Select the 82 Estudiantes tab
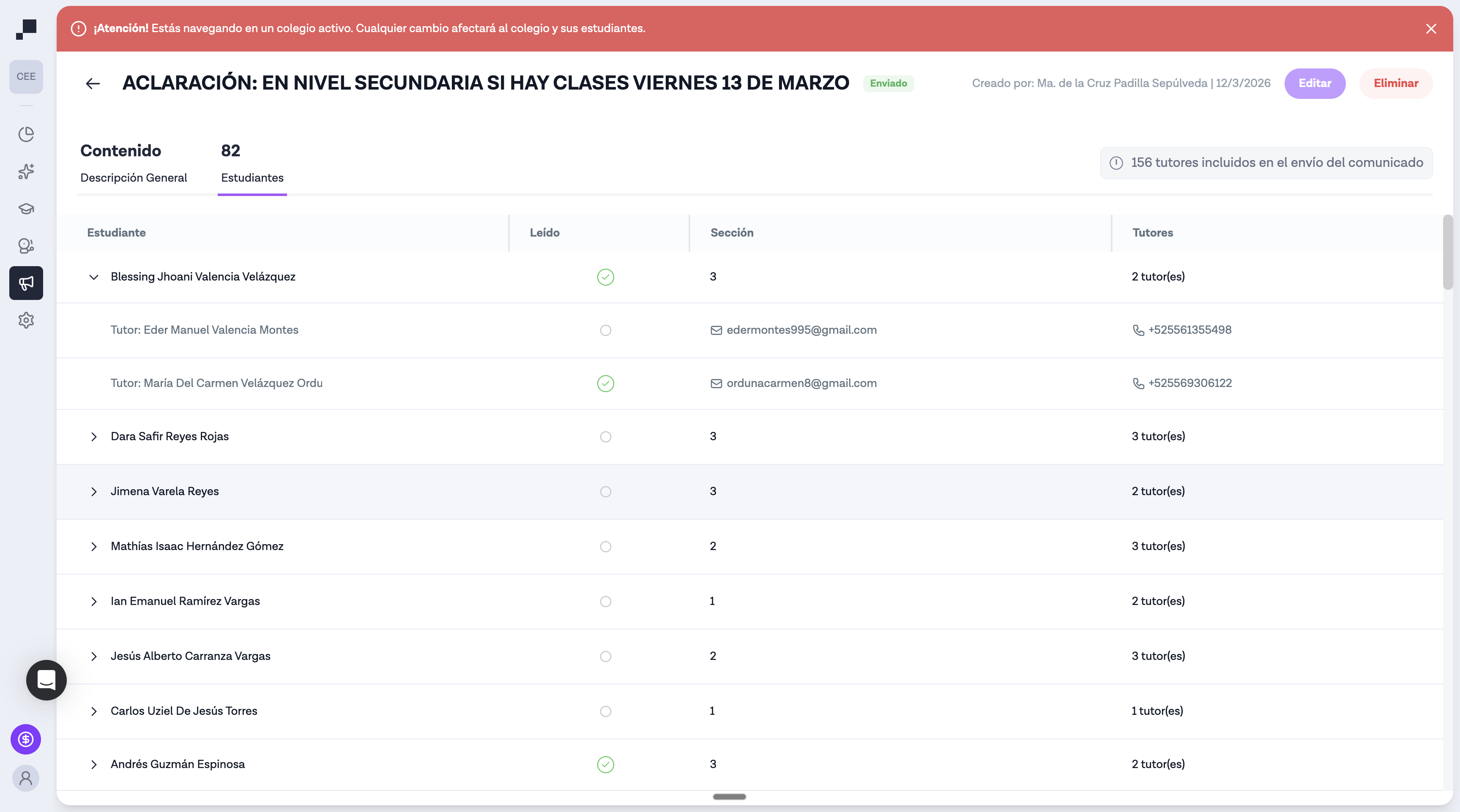The image size is (1460, 812). click(x=252, y=163)
